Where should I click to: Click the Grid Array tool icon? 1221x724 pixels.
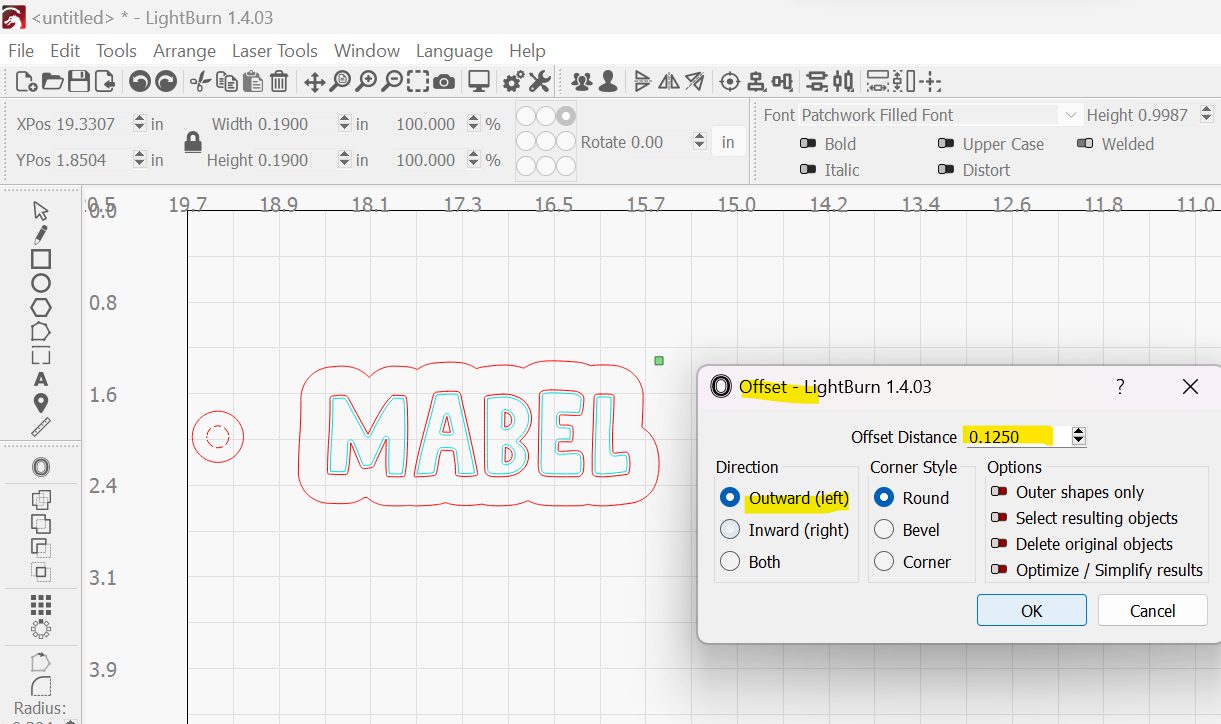point(41,604)
